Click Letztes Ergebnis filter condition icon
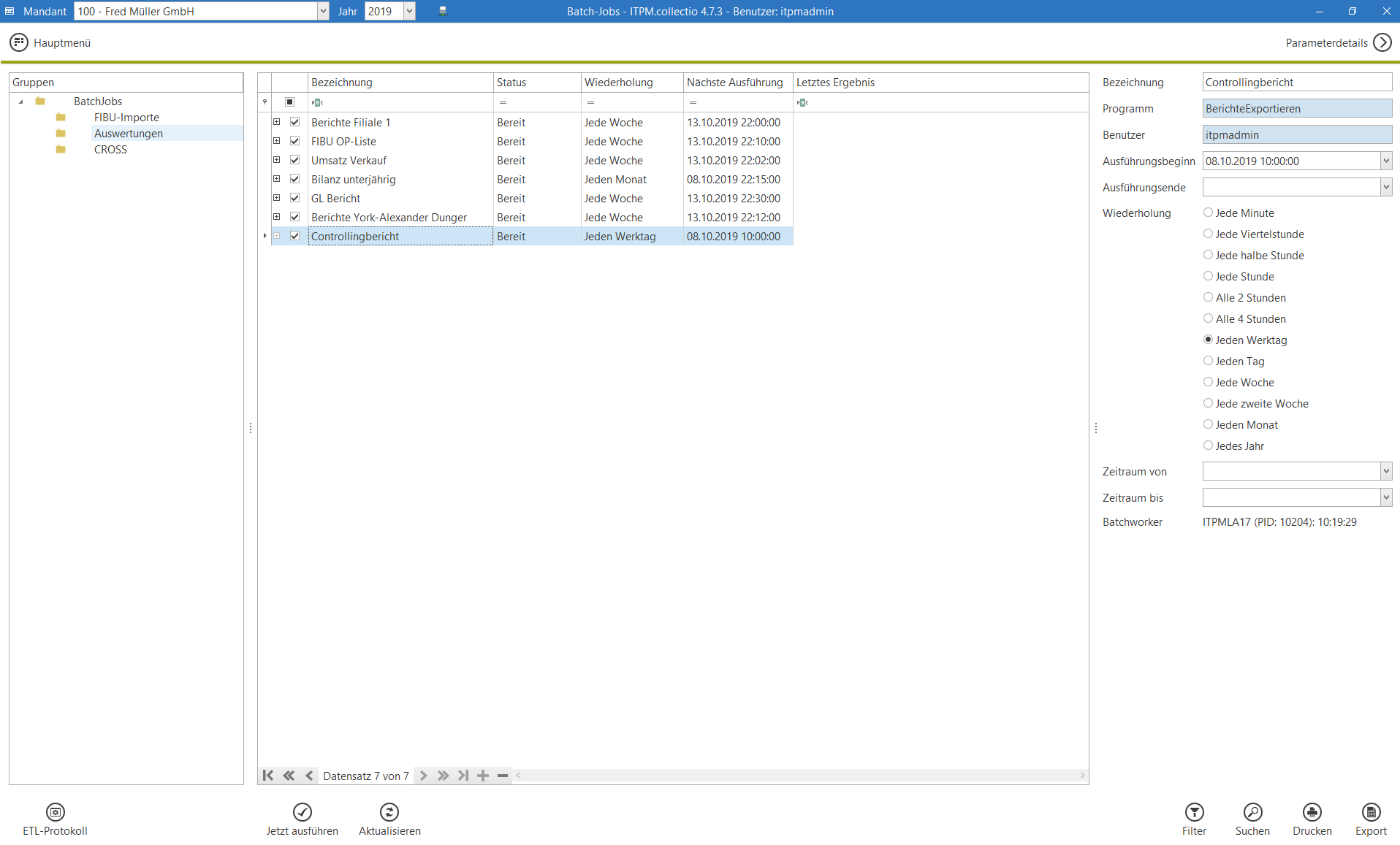Image resolution: width=1400 pixels, height=845 pixels. click(803, 102)
